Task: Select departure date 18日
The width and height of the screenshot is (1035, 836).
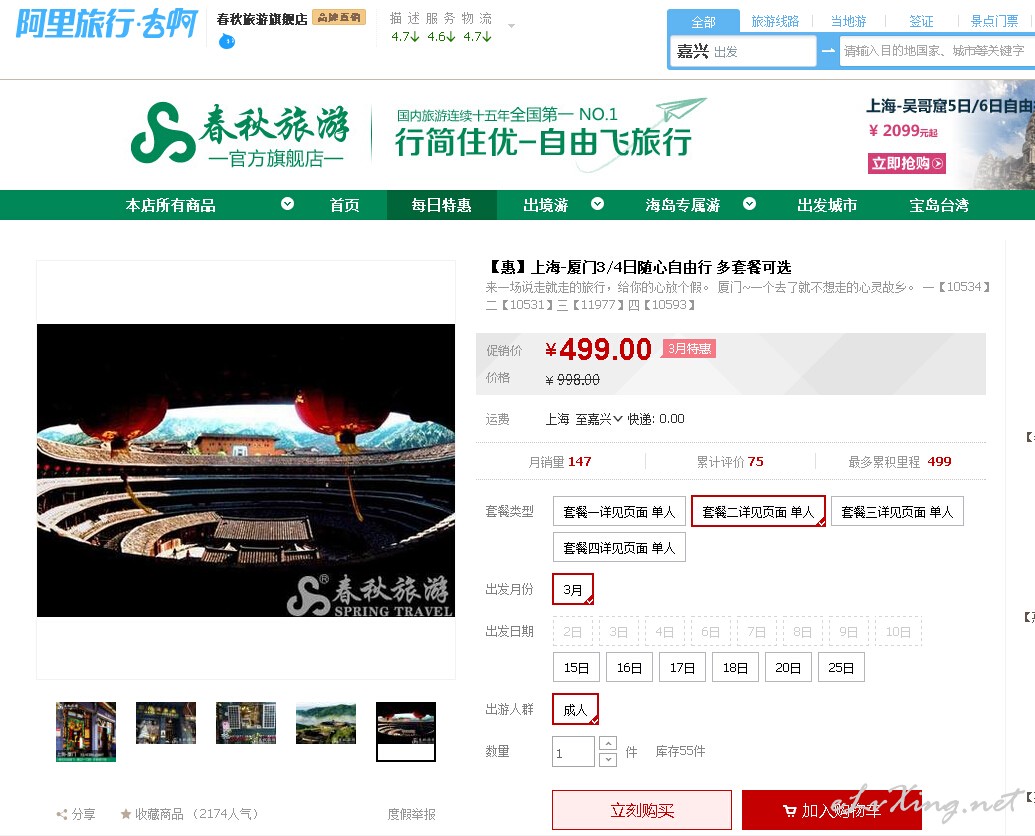Action: [x=735, y=668]
